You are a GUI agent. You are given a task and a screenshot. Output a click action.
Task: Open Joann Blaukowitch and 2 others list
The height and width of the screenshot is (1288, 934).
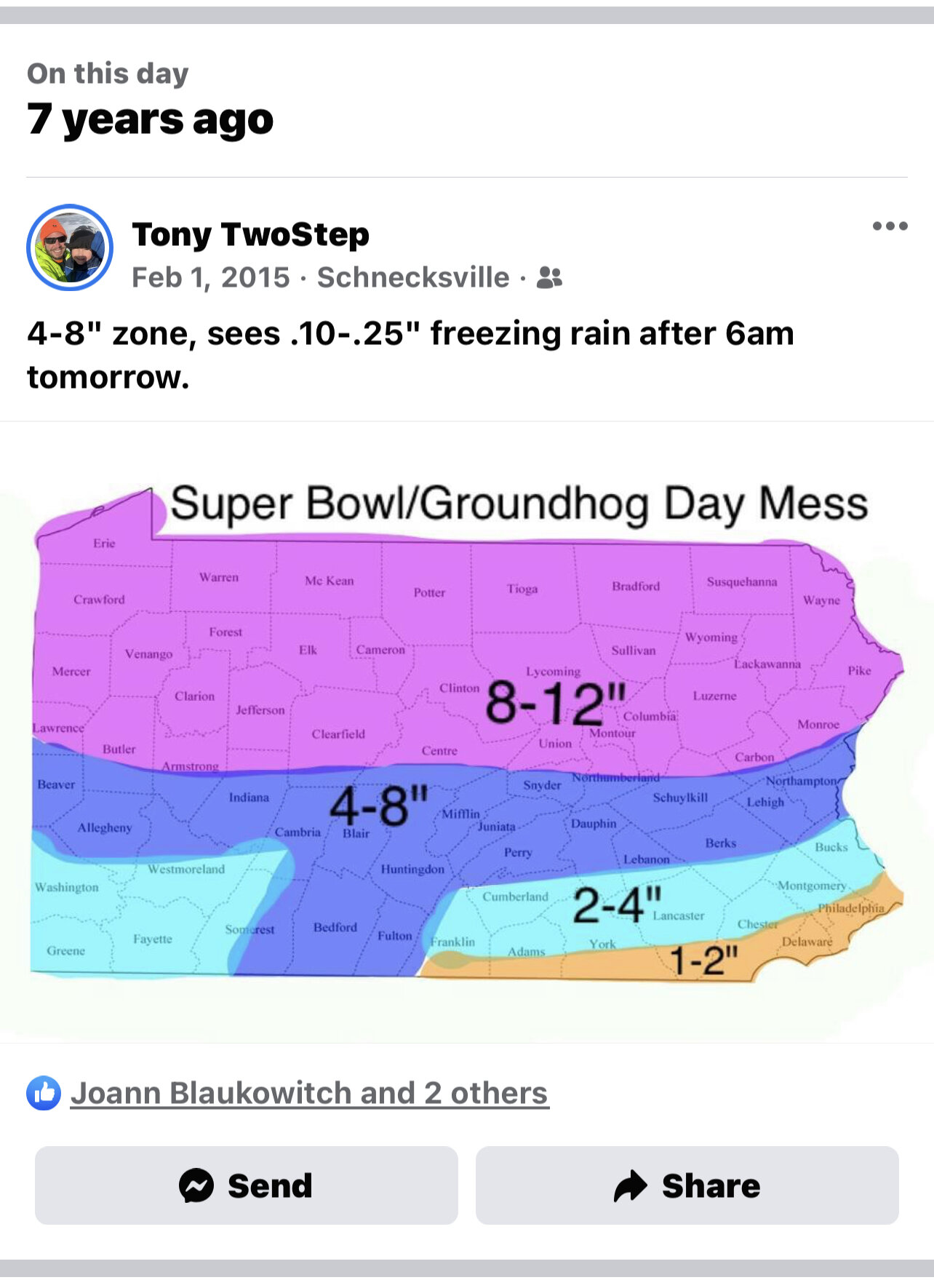point(309,1093)
